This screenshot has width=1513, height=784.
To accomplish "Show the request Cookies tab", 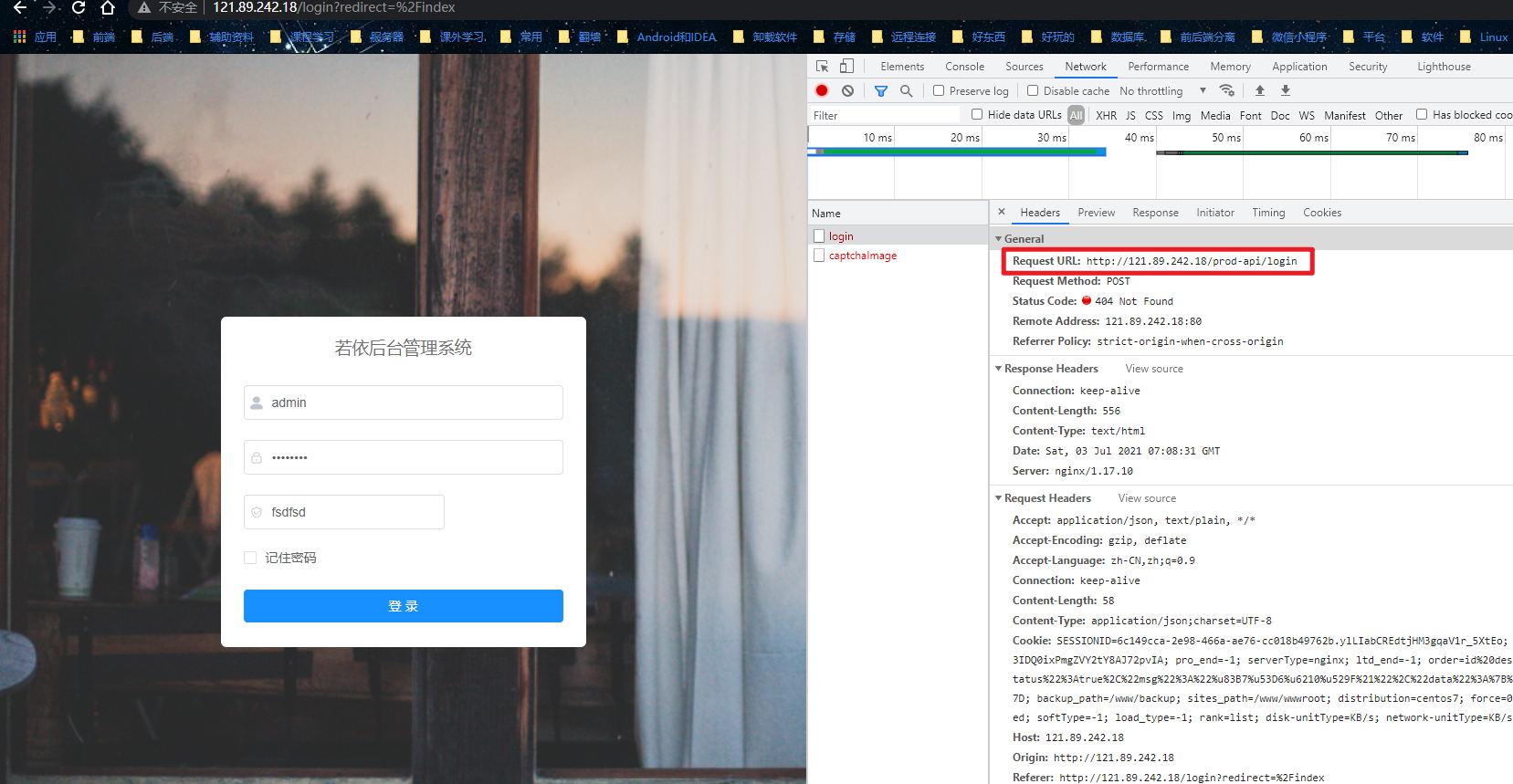I will point(1322,213).
